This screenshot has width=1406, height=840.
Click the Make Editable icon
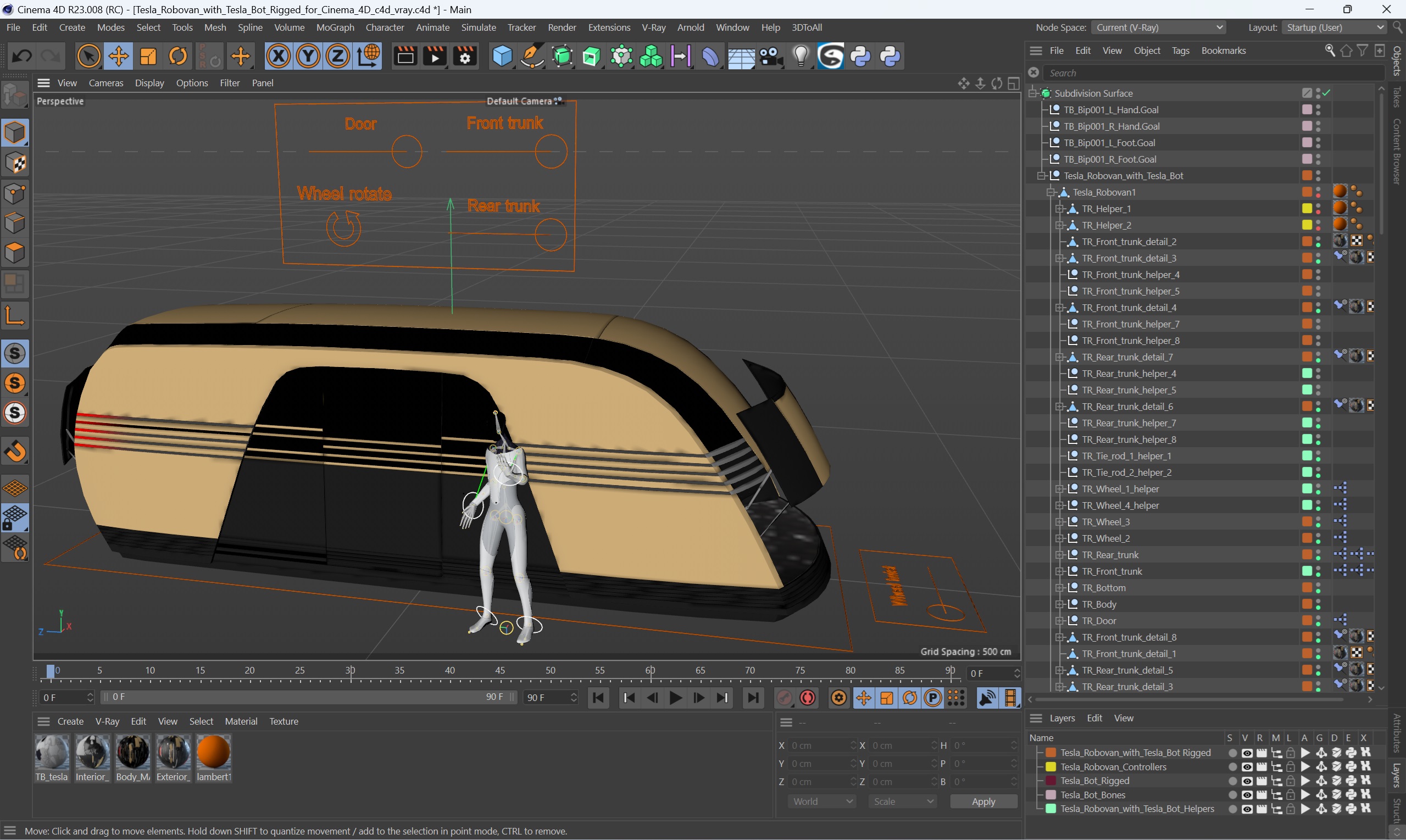click(15, 95)
